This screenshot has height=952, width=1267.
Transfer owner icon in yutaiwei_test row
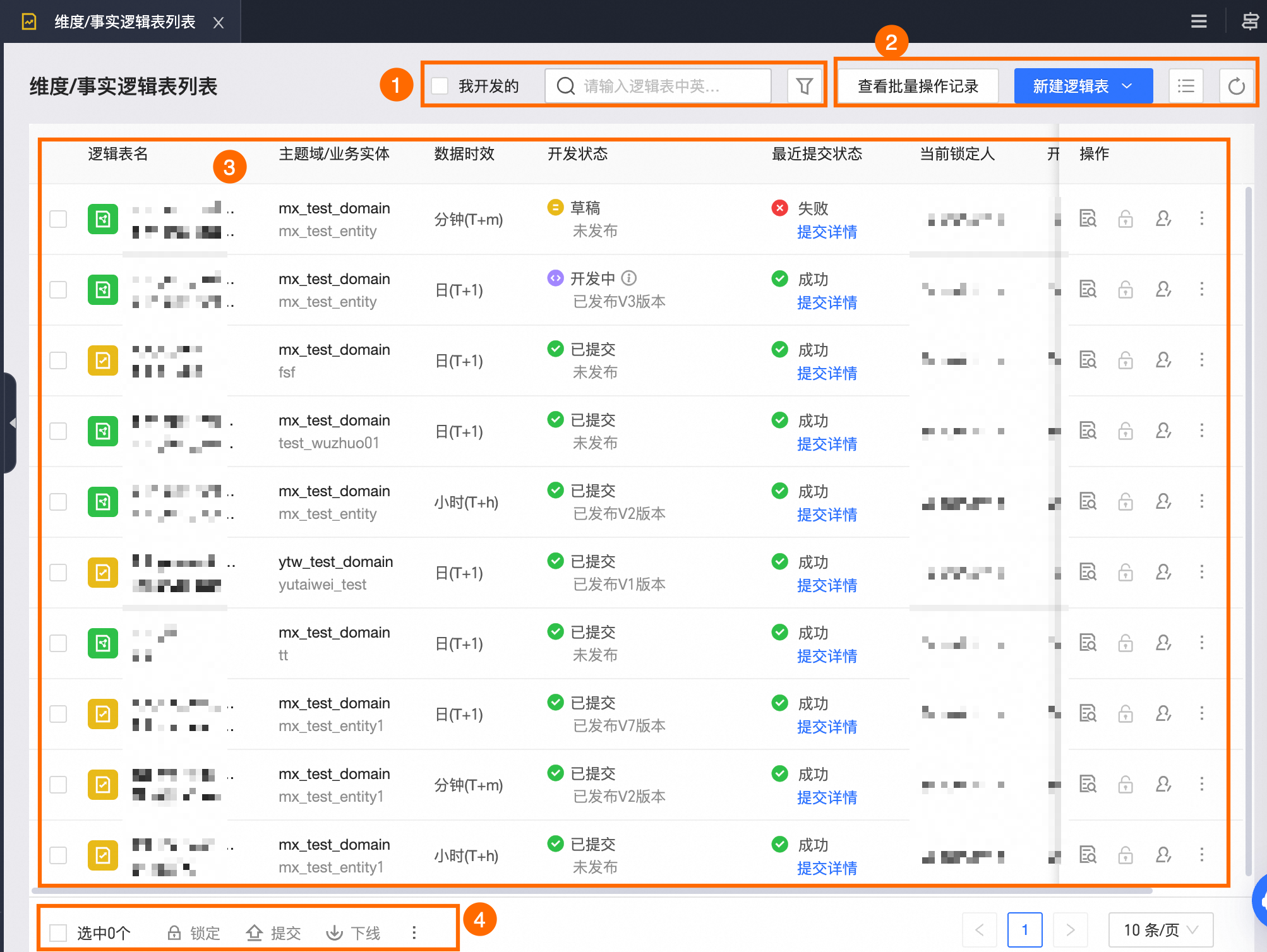pyautogui.click(x=1163, y=572)
